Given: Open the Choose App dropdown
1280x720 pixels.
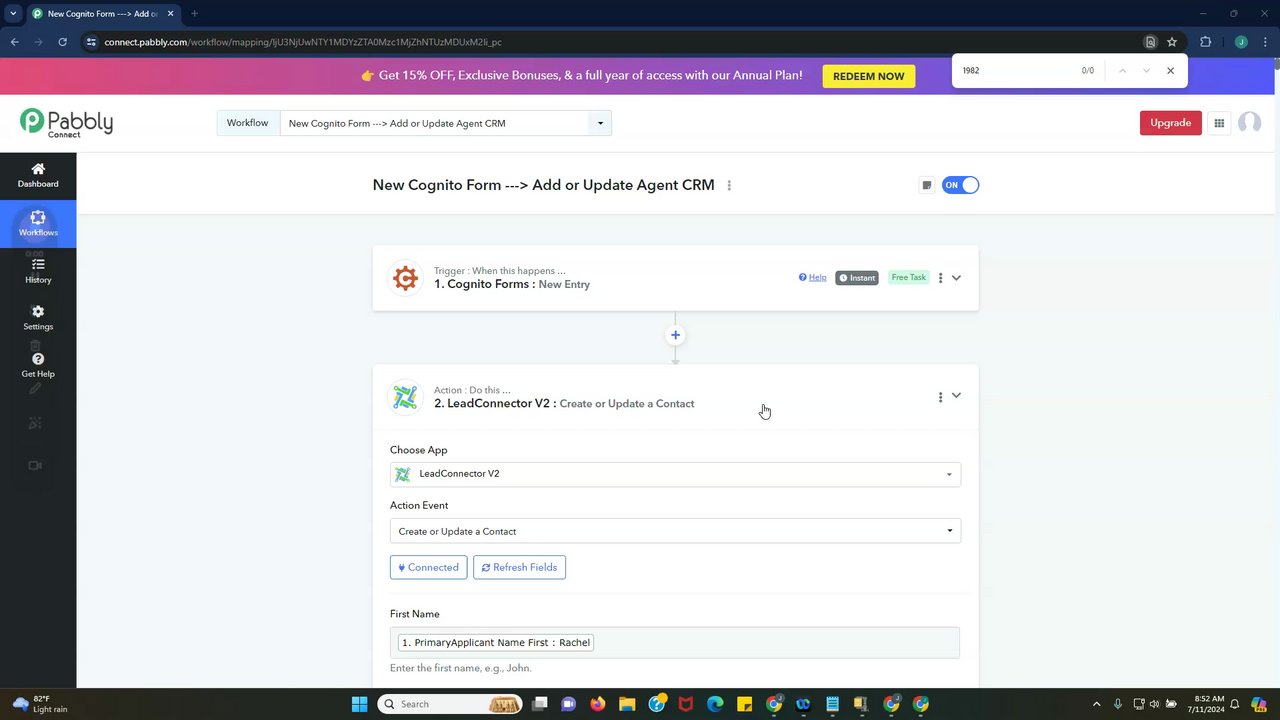Looking at the screenshot, I should point(675,474).
